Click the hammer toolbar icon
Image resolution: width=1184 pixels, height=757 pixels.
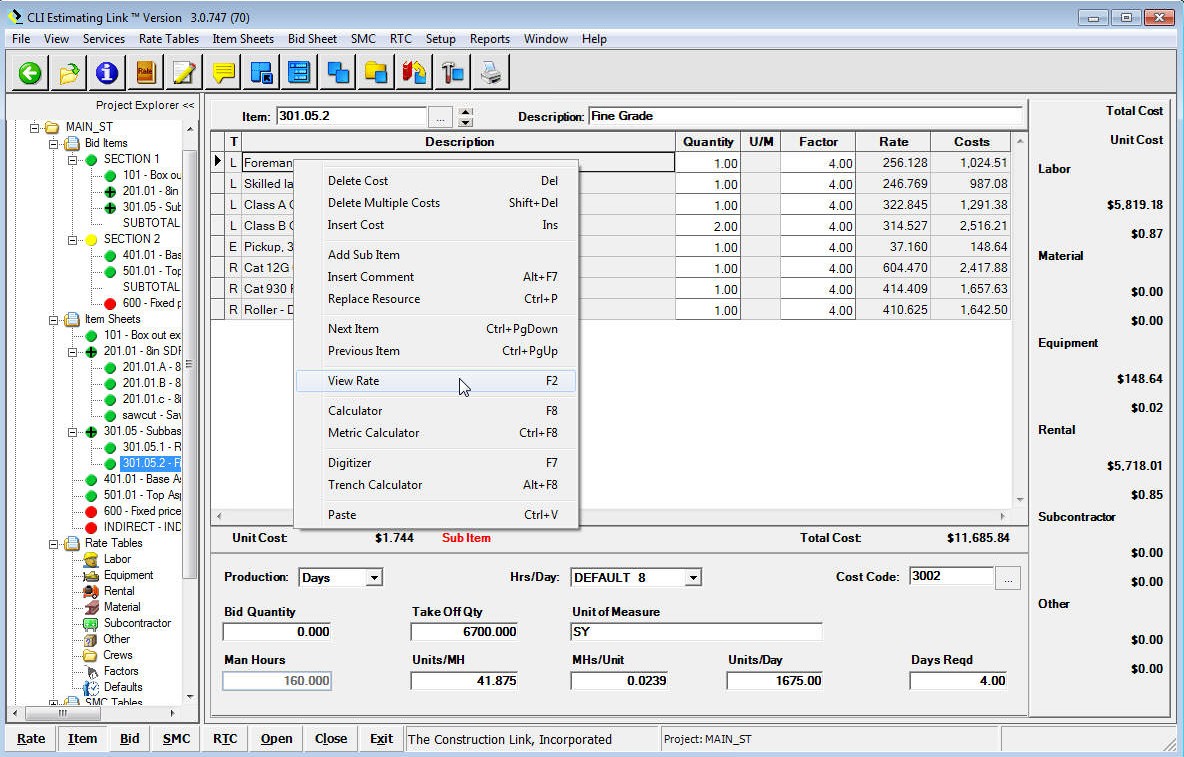pos(452,72)
